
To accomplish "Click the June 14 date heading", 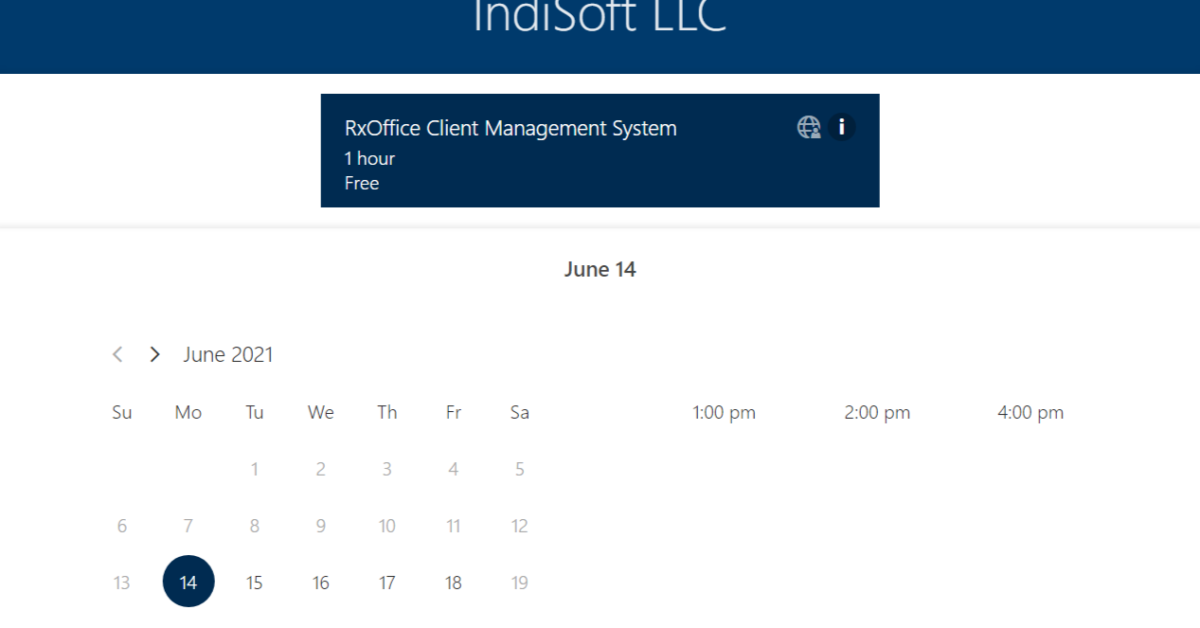I will pos(600,269).
